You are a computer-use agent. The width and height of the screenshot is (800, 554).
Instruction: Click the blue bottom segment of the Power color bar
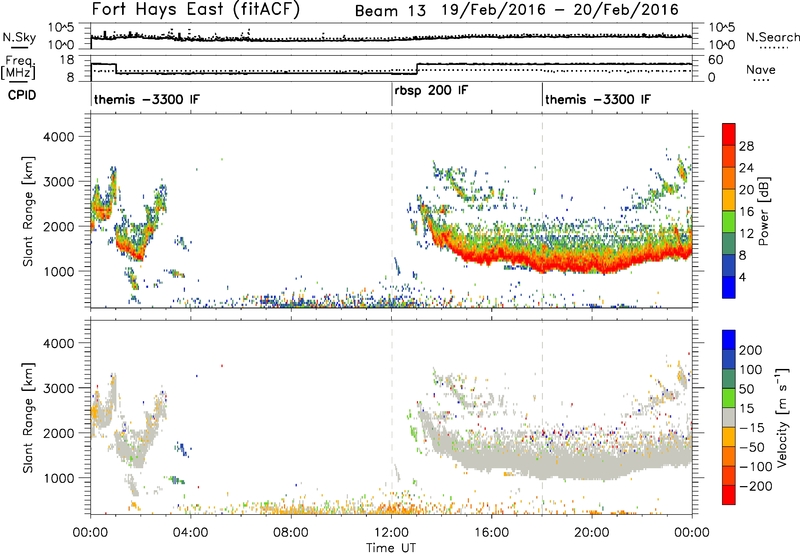729,287
